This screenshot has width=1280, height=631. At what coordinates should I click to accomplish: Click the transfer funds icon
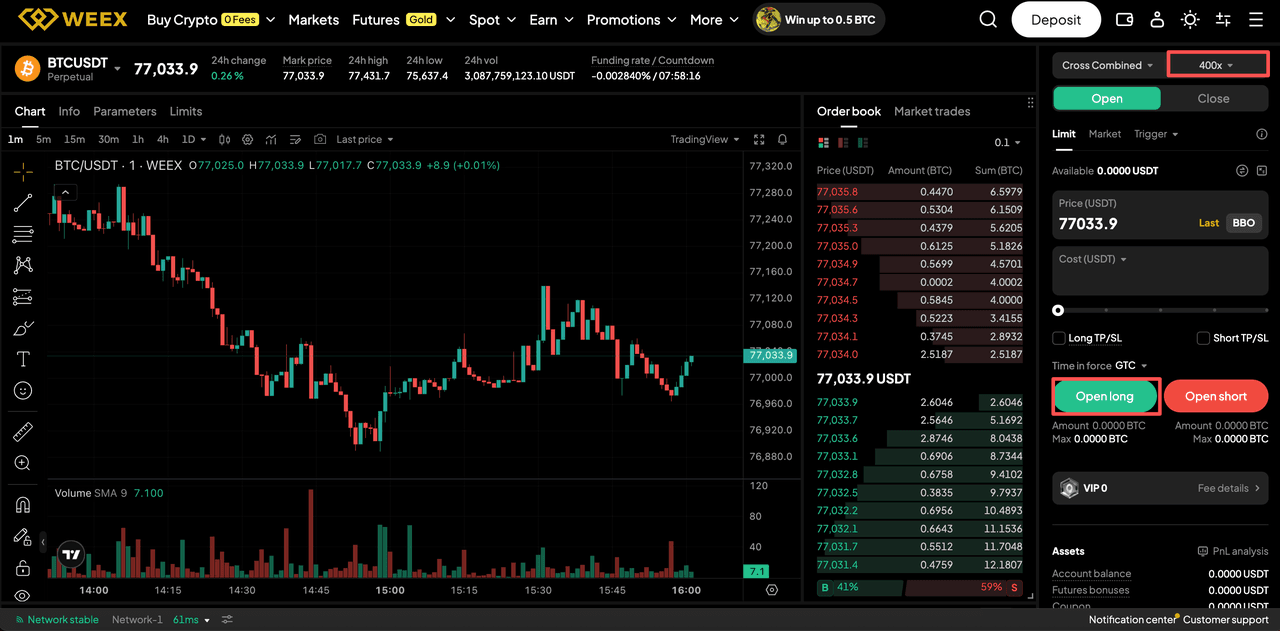point(1242,171)
